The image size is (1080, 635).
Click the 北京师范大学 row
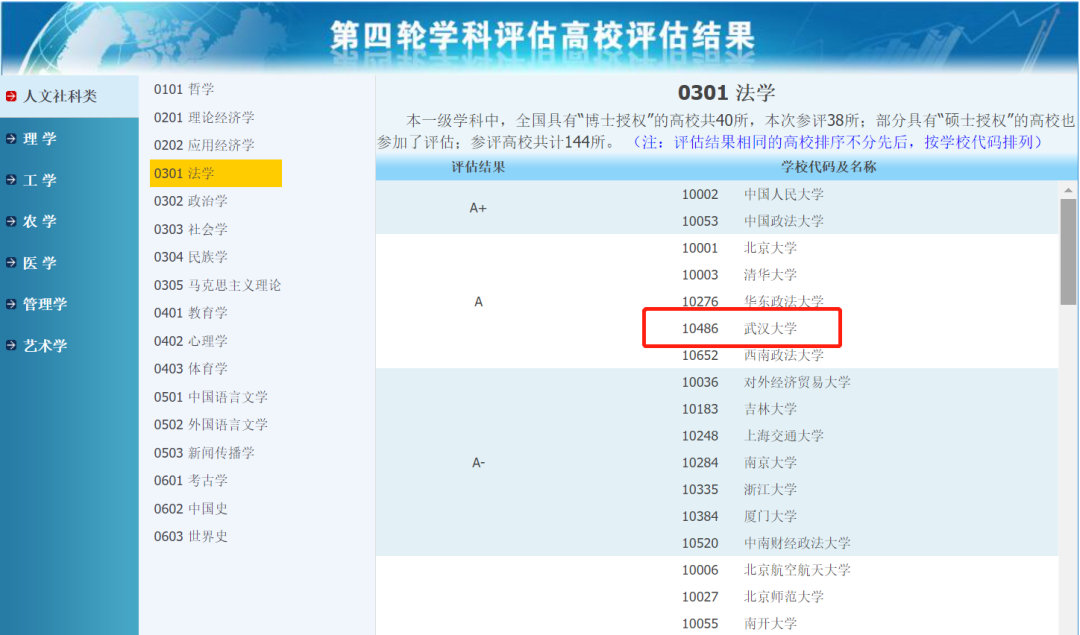pos(753,597)
